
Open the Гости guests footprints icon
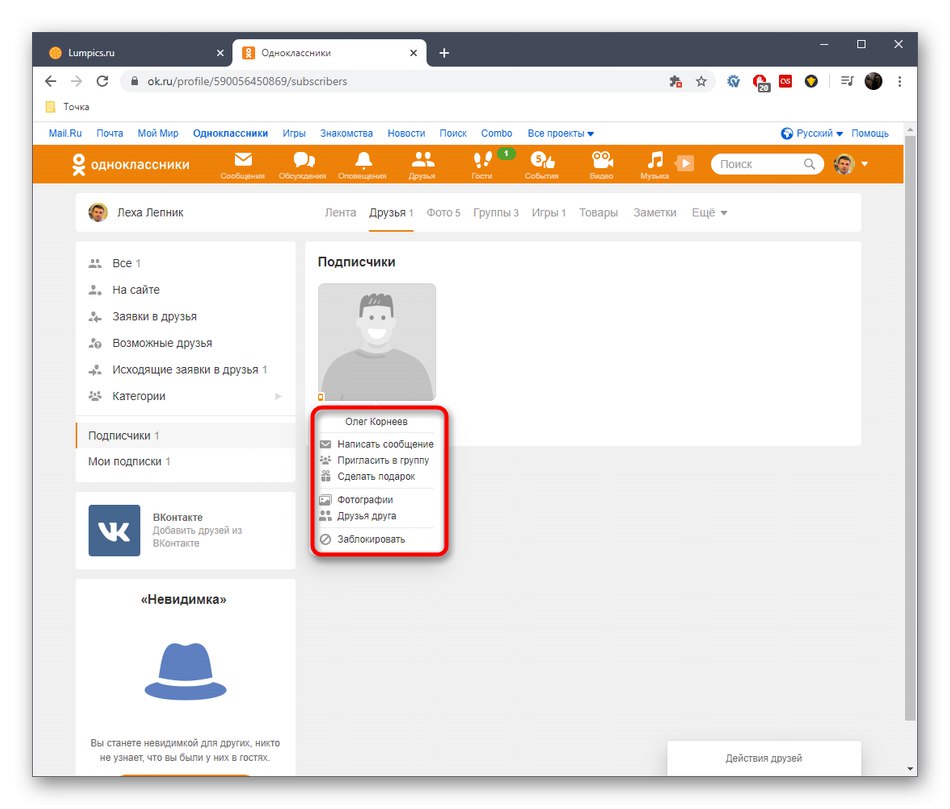482,164
